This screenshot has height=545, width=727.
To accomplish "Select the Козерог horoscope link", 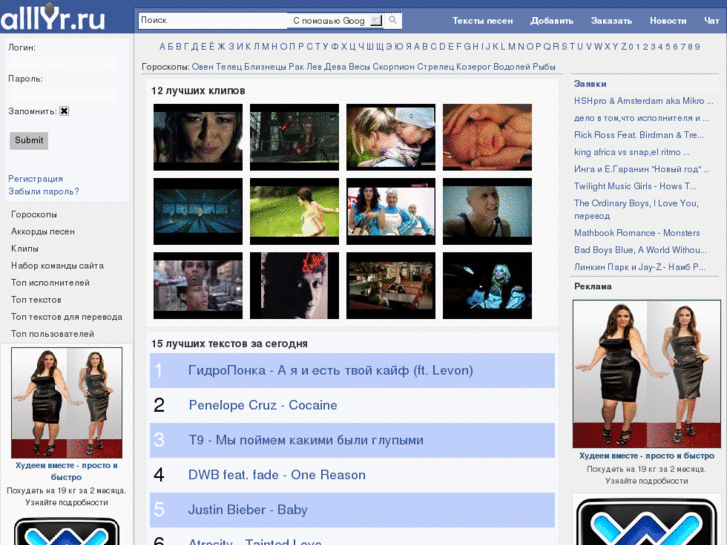I will [x=473, y=67].
